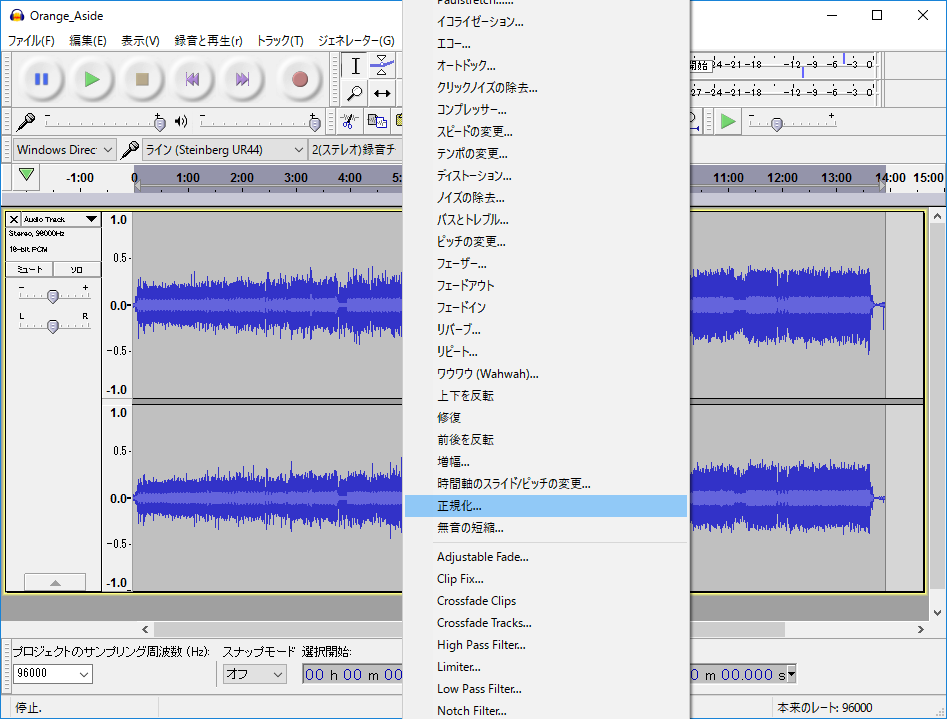Click the microphone icon beside the input device
This screenshot has width=947, height=719.
(x=129, y=149)
